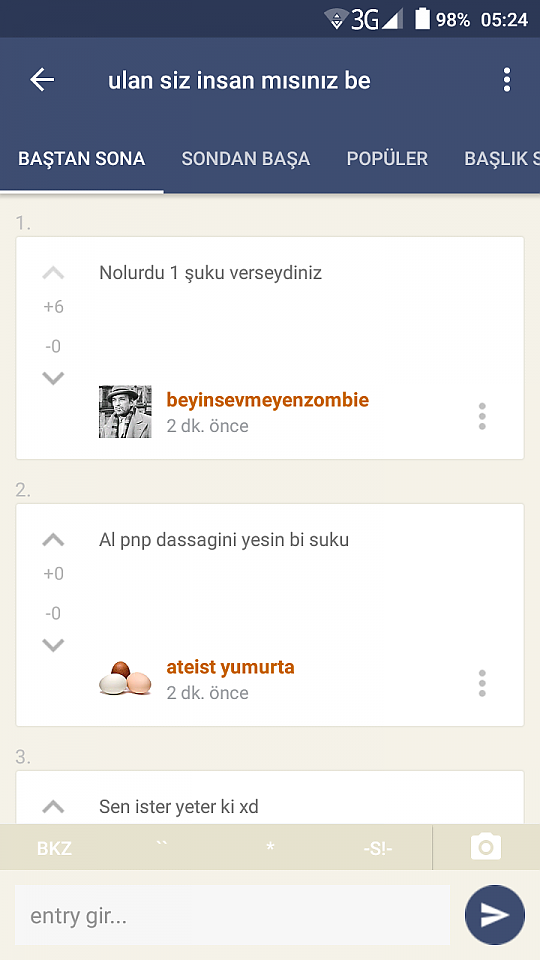Switch to POPÜLER tab

click(387, 159)
